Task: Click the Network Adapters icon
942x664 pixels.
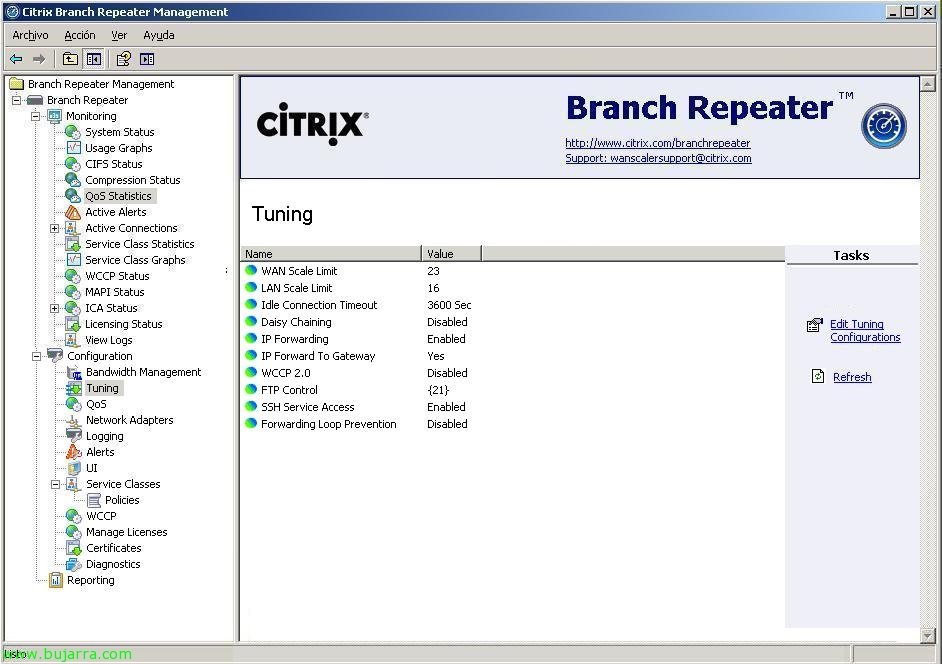Action: tap(74, 420)
